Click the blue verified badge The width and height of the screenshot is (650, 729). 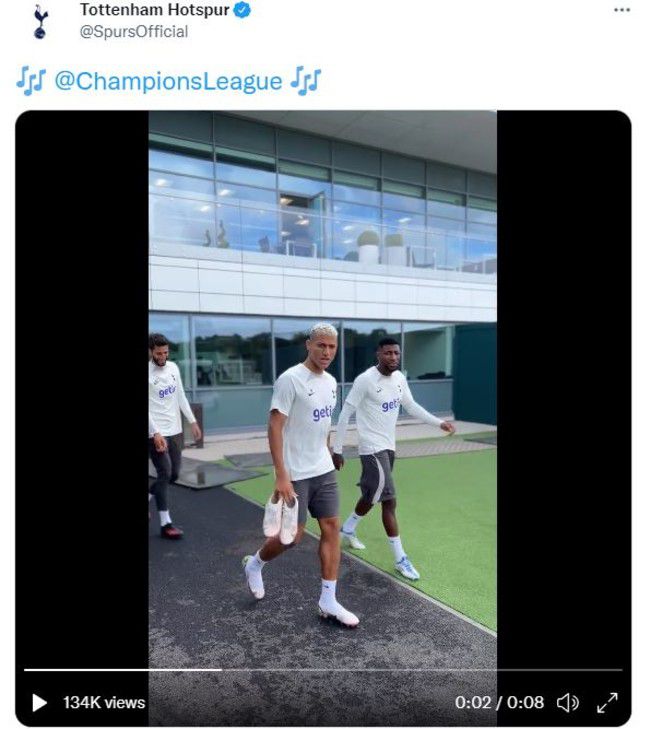pyautogui.click(x=242, y=10)
